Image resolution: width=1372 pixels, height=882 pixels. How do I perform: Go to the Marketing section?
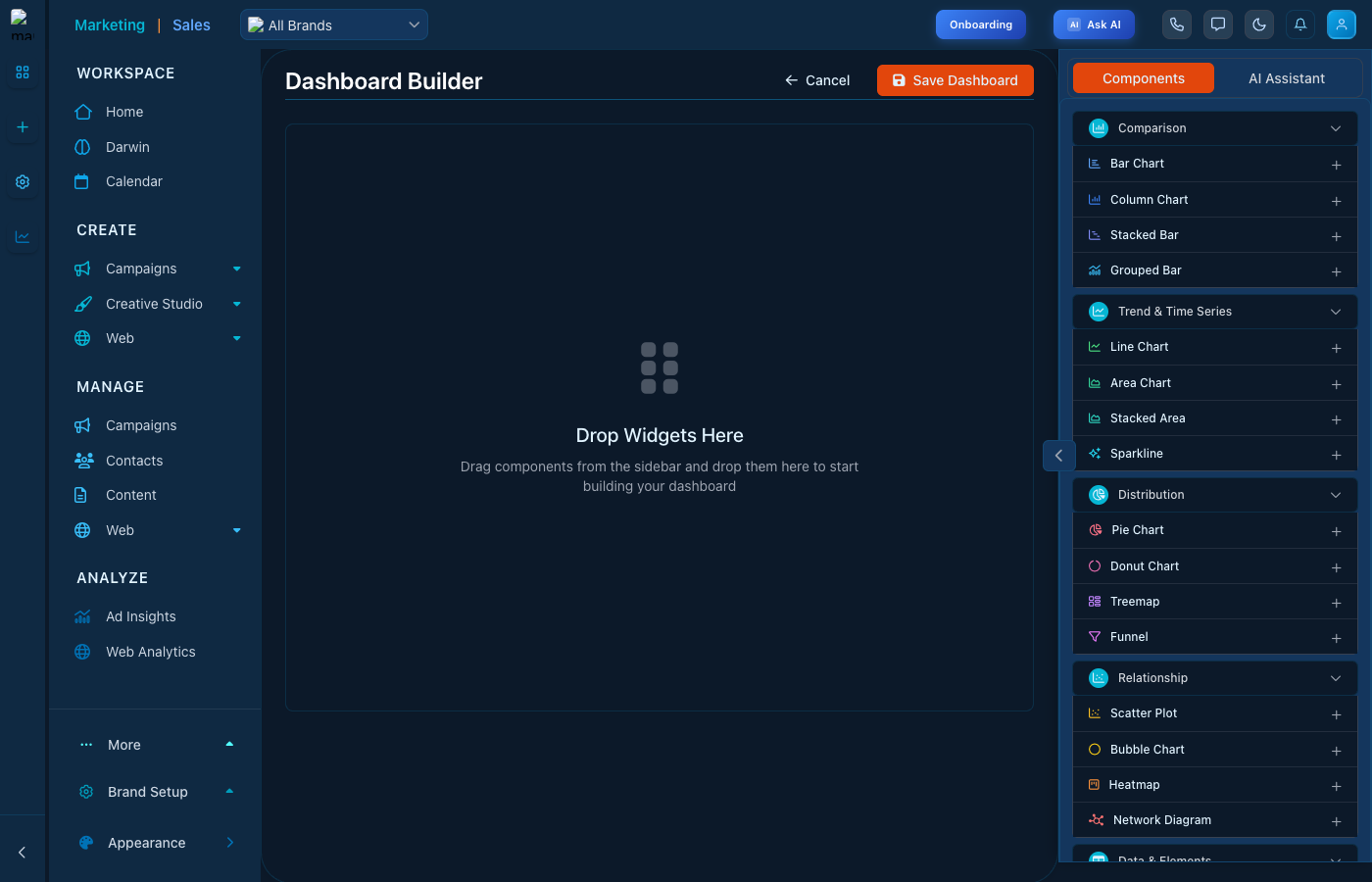tap(110, 25)
